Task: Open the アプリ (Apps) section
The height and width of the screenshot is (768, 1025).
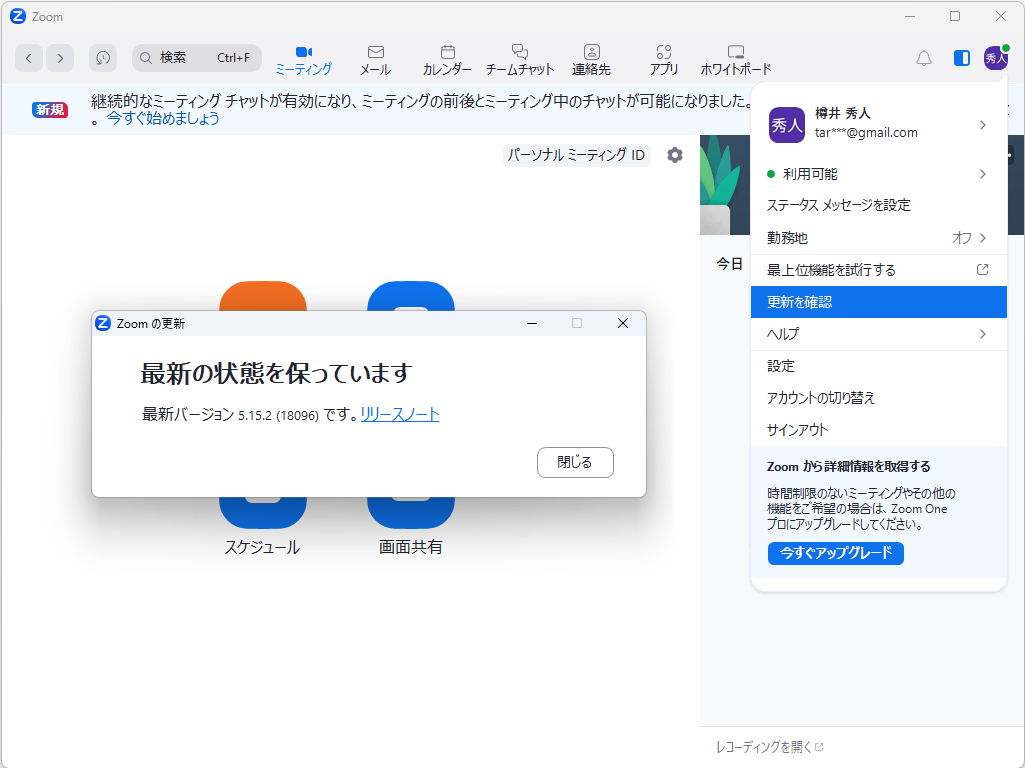Action: pyautogui.click(x=663, y=58)
